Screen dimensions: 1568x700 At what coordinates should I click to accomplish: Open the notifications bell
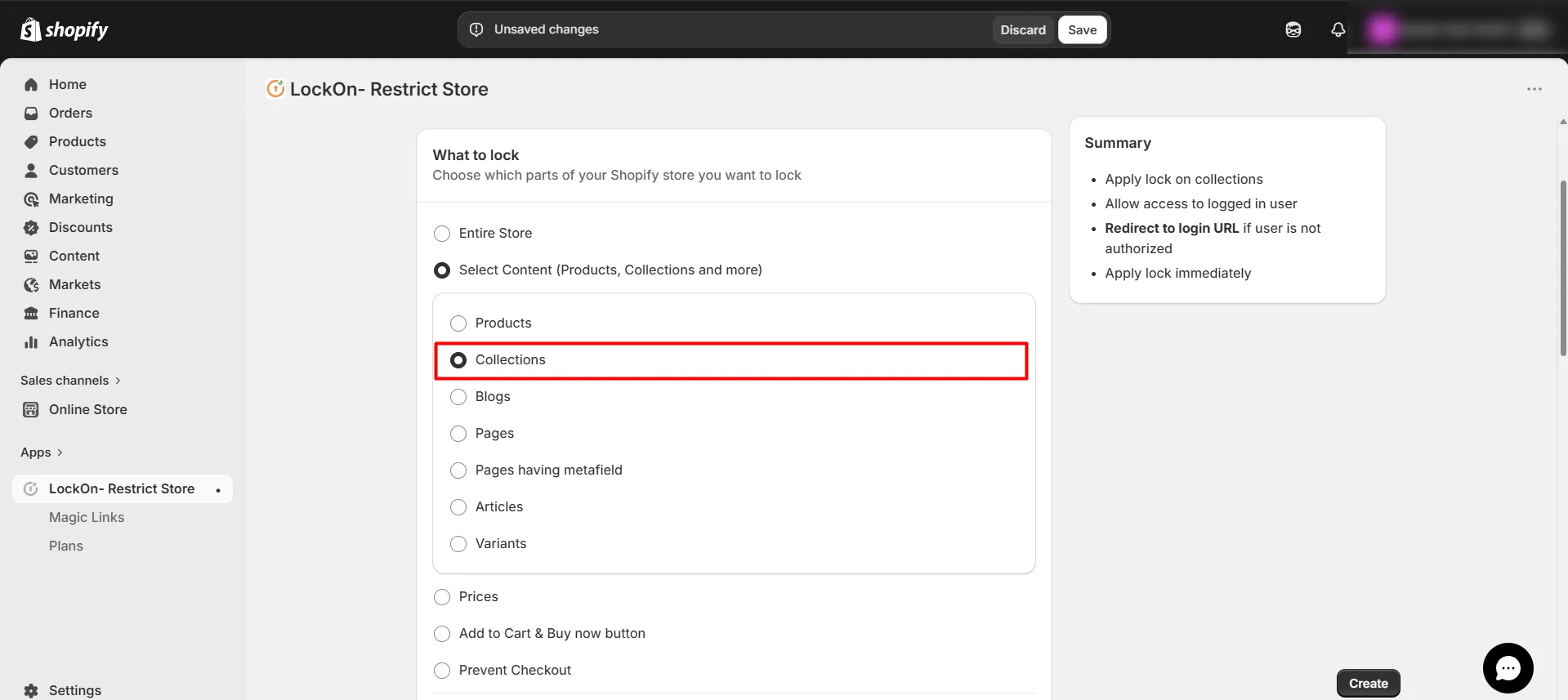[x=1338, y=29]
